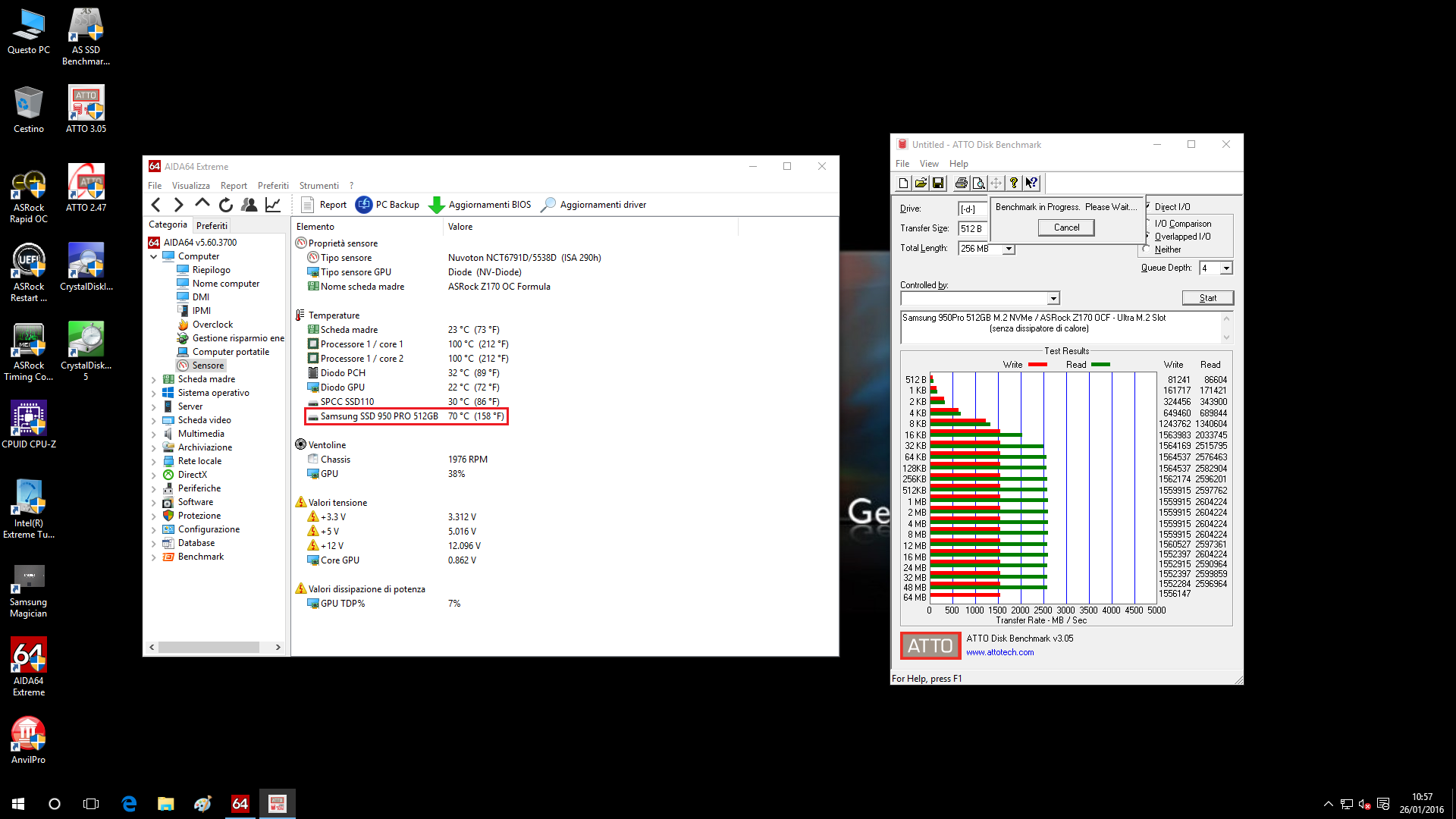Image resolution: width=1456 pixels, height=819 pixels.
Task: Click the Start button in ATTO
Action: coord(1208,298)
